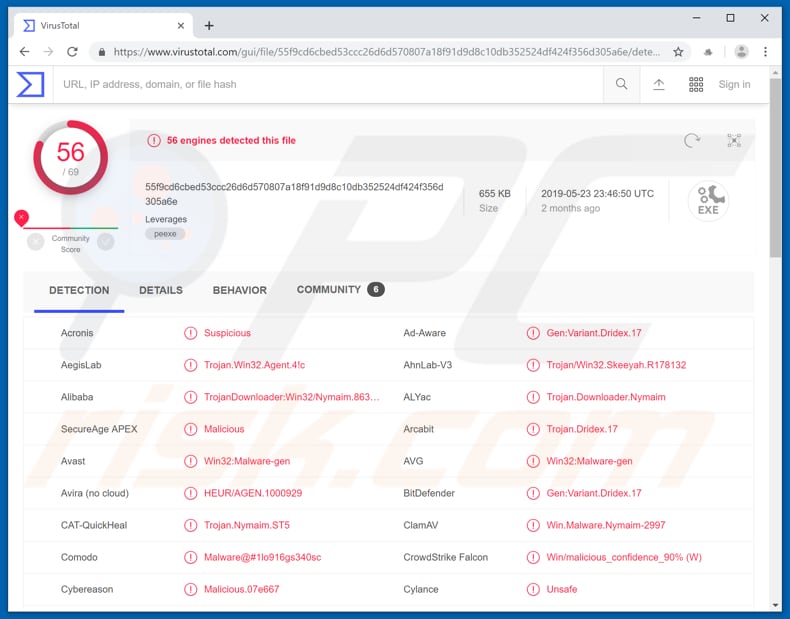Click the page vertical scrollbar thumb
790x619 pixels.
(x=776, y=169)
